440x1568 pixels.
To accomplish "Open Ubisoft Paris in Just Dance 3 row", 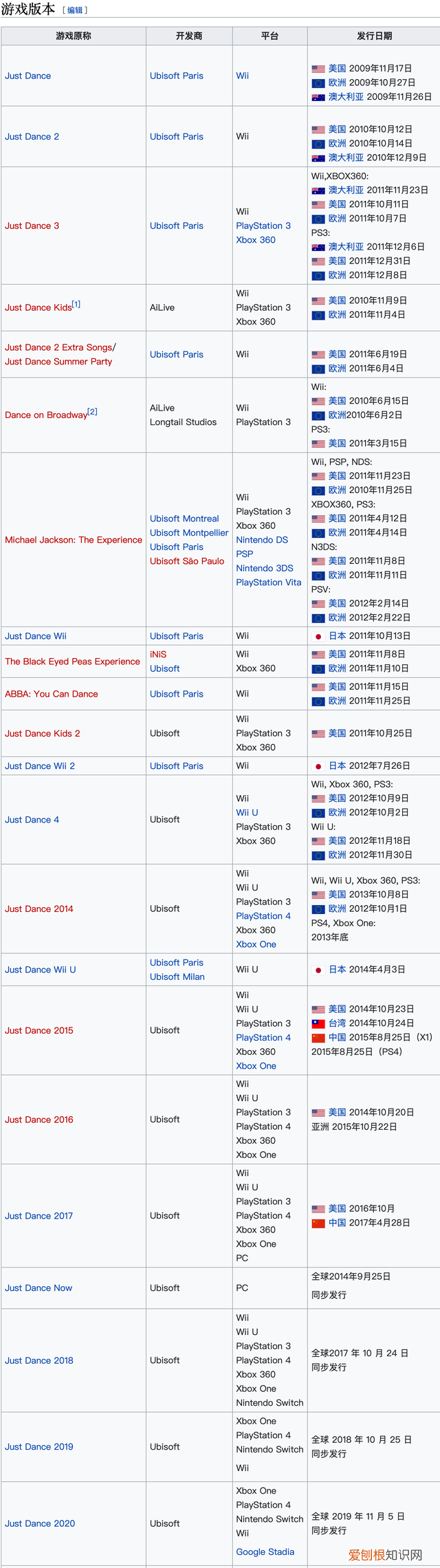I will click(x=177, y=226).
